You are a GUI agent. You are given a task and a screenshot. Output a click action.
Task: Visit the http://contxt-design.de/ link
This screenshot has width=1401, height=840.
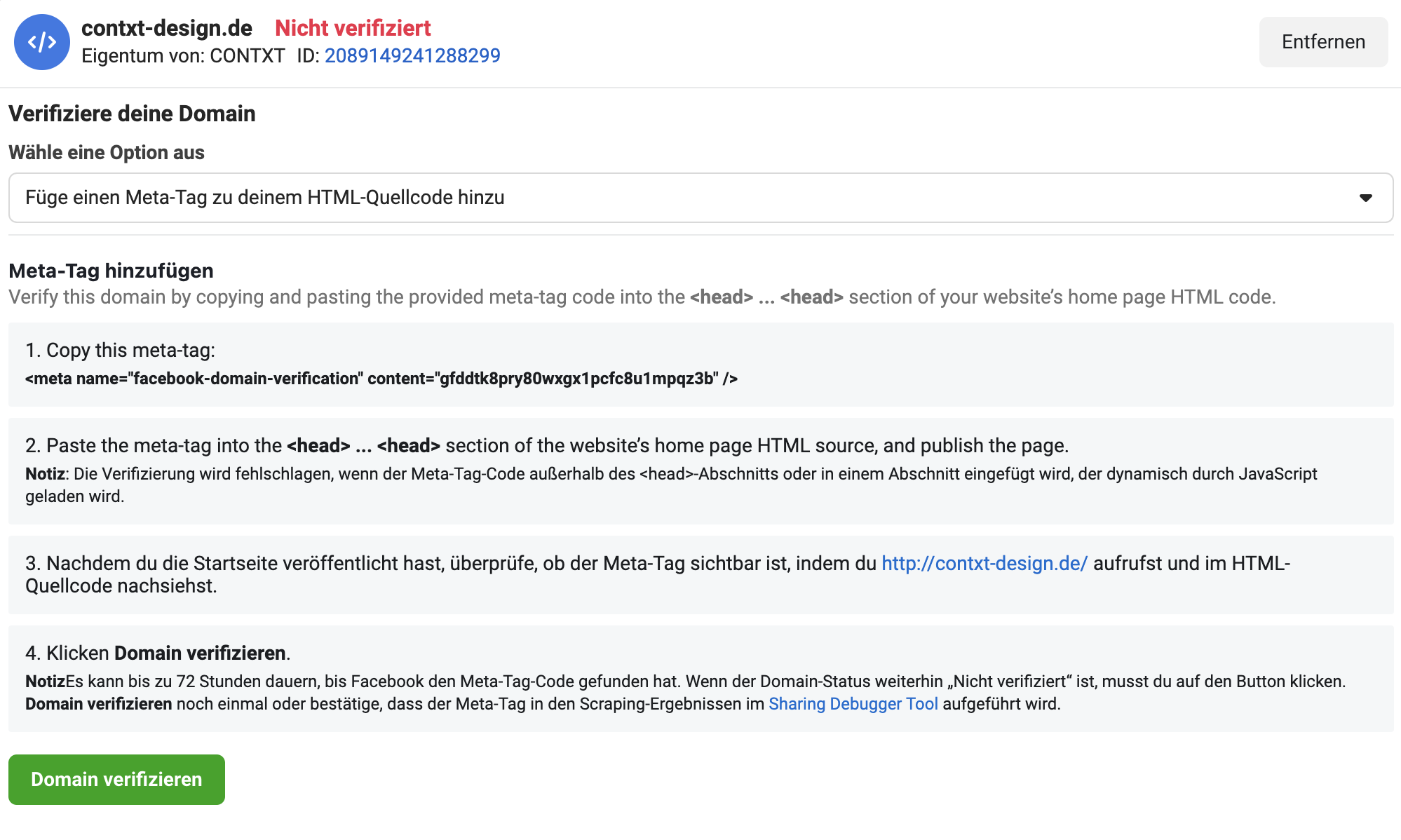coord(984,563)
